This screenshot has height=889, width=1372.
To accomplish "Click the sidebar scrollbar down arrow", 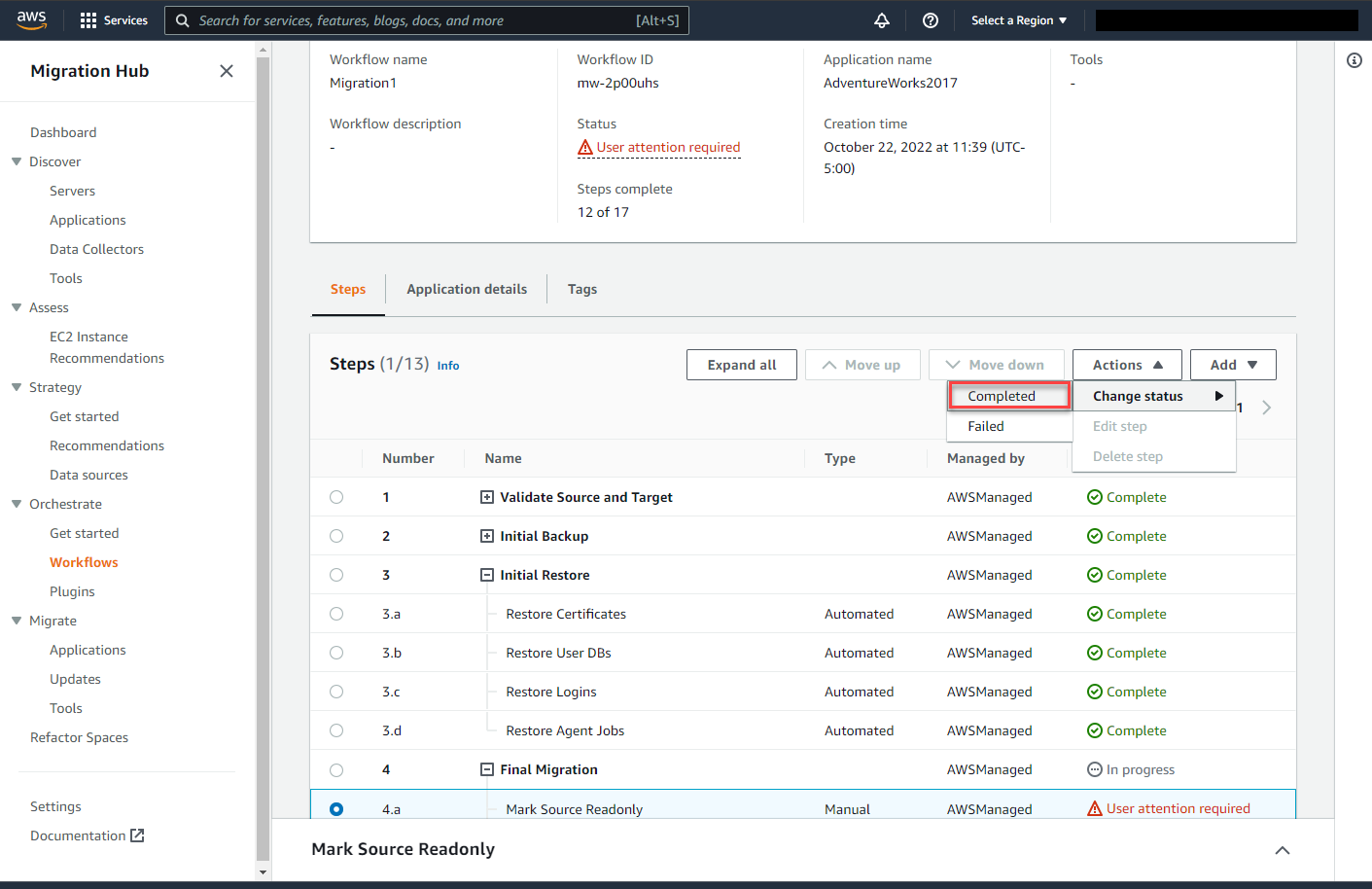I will [x=263, y=872].
